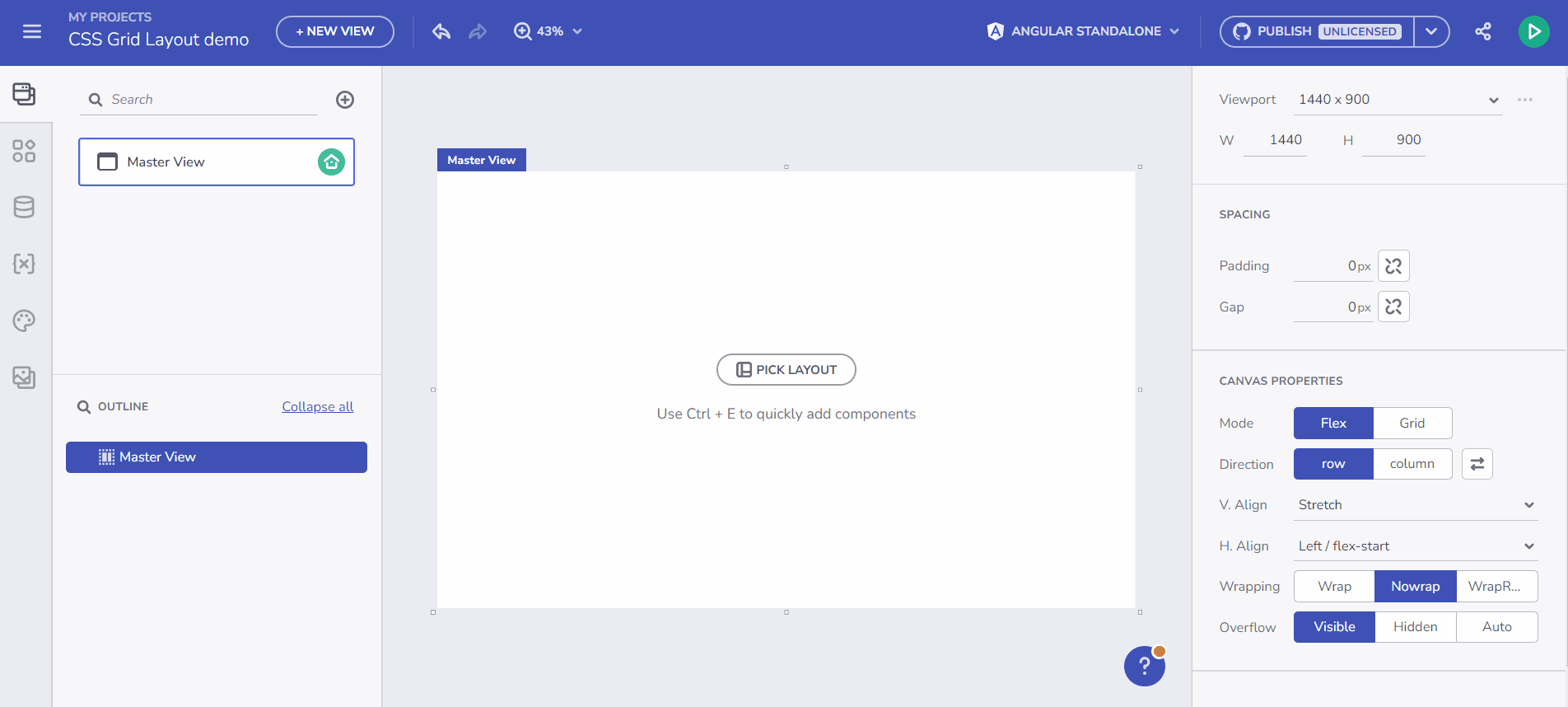The image size is (1568, 707).
Task: Click the undo arrow
Action: tap(441, 31)
